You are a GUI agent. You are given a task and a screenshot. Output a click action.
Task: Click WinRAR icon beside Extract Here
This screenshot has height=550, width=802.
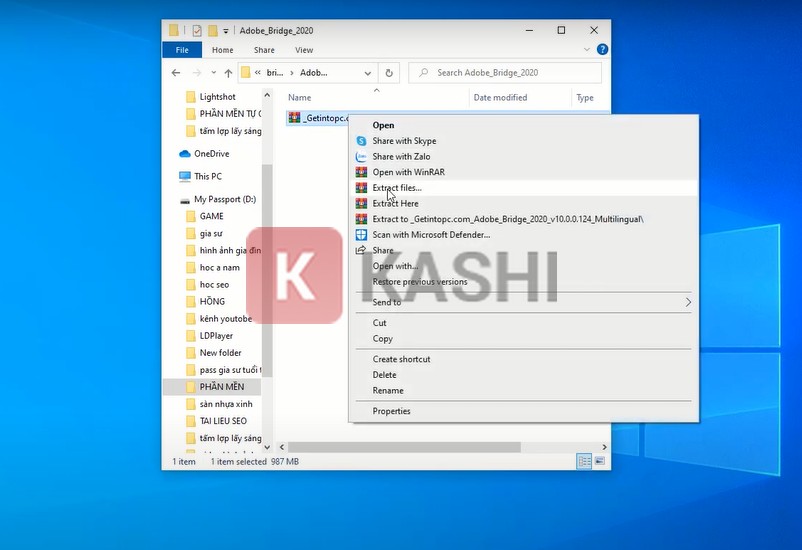361,204
